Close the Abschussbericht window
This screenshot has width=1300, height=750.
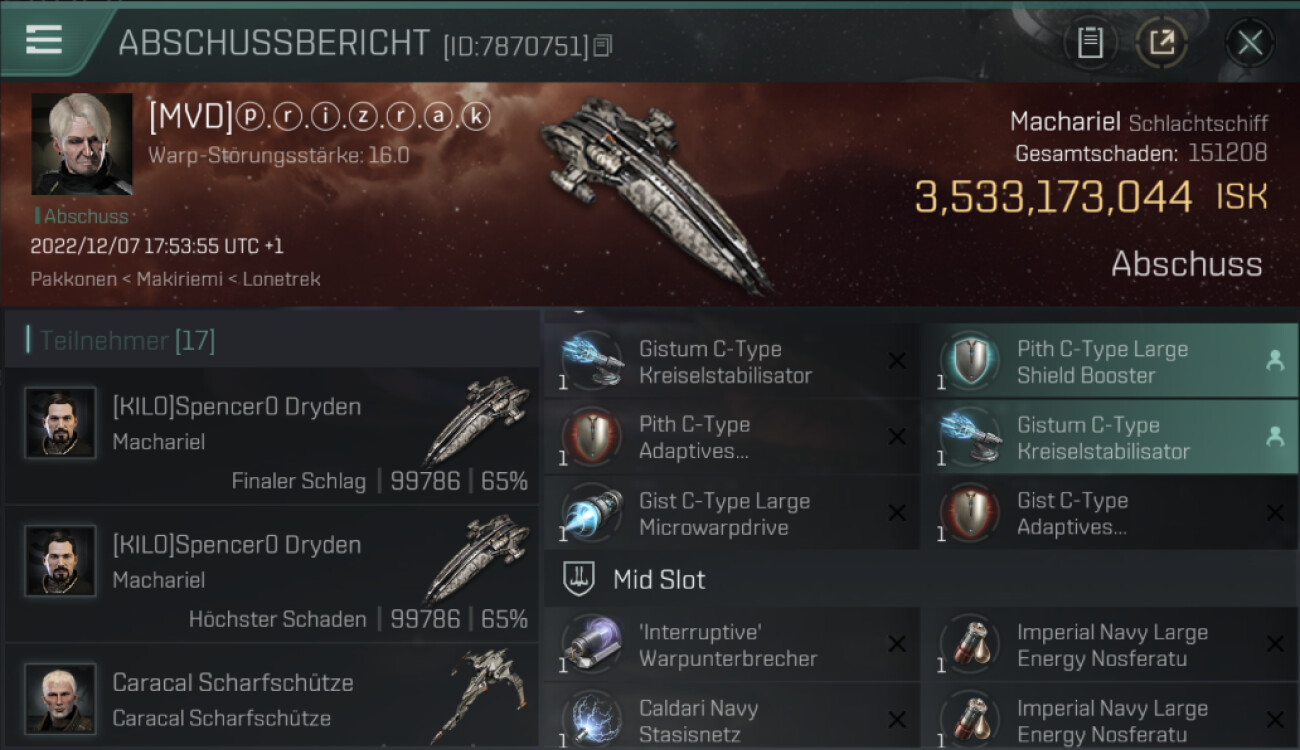tap(1250, 43)
